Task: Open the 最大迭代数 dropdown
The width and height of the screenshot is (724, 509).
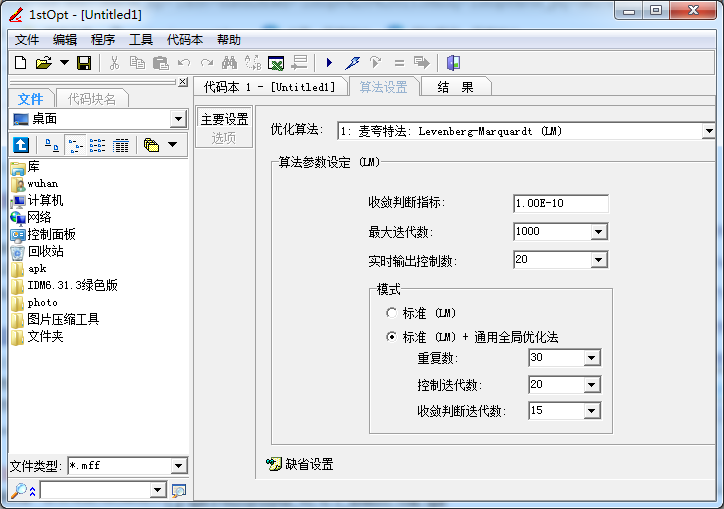Action: [x=598, y=231]
